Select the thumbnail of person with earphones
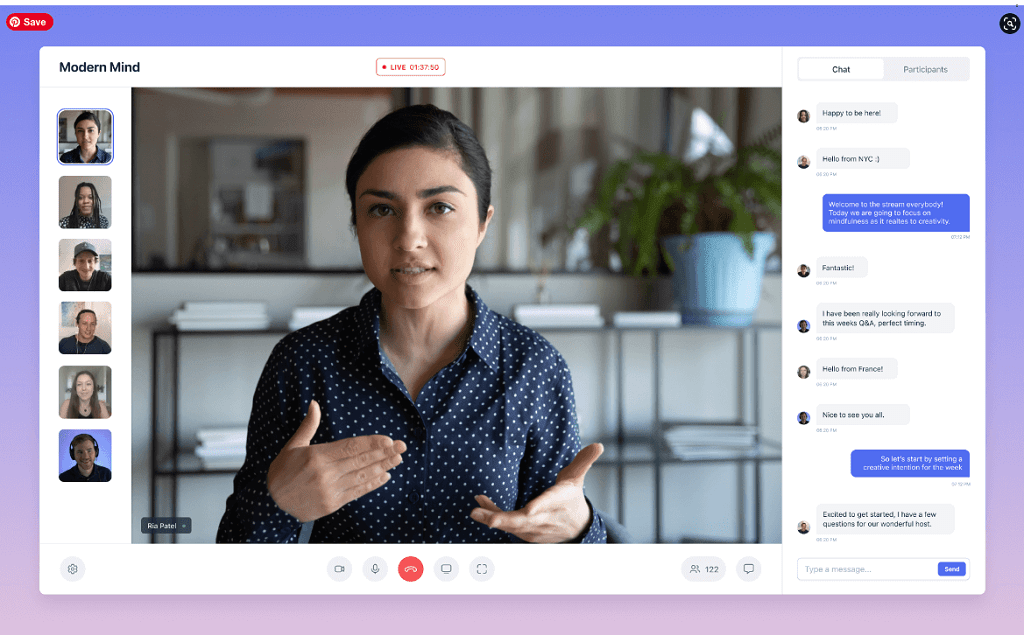 pos(85,328)
